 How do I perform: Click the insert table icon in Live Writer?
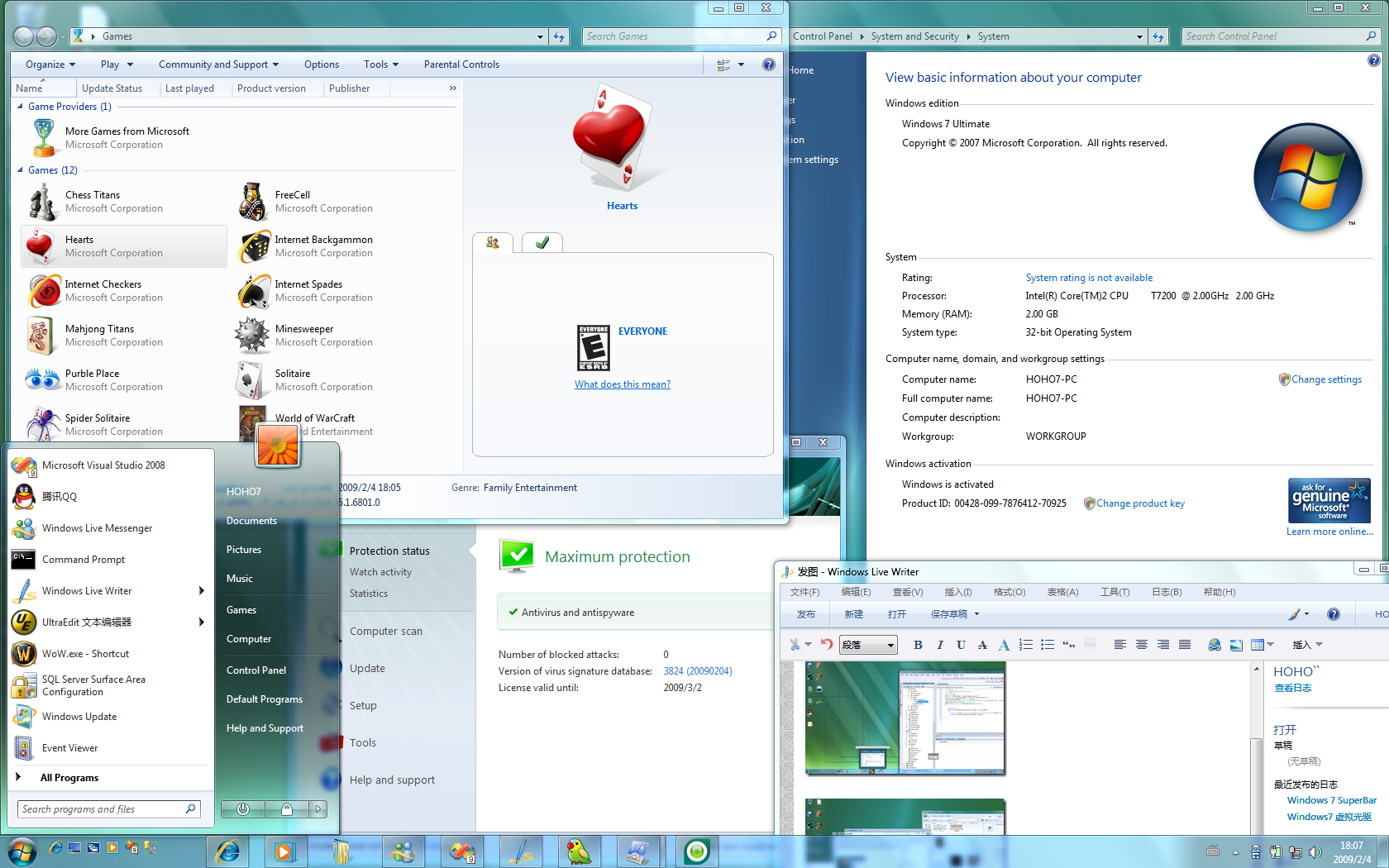click(x=1258, y=645)
